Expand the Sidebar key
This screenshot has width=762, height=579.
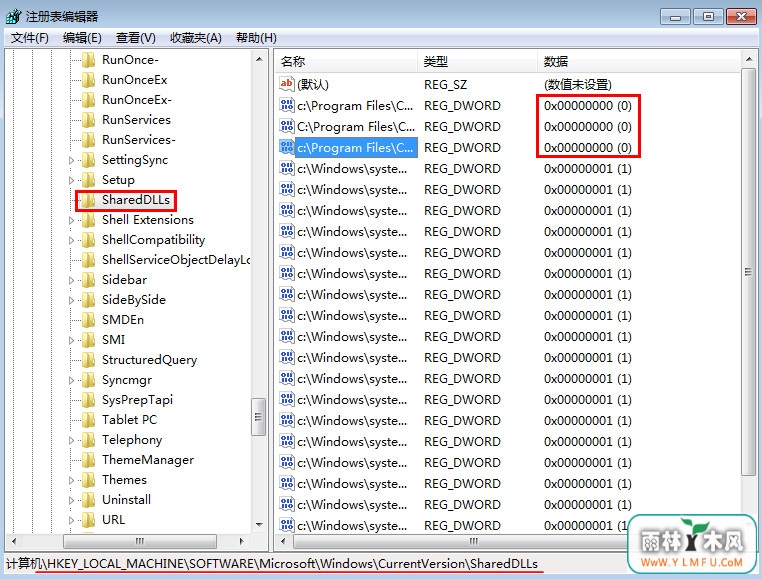[71, 281]
